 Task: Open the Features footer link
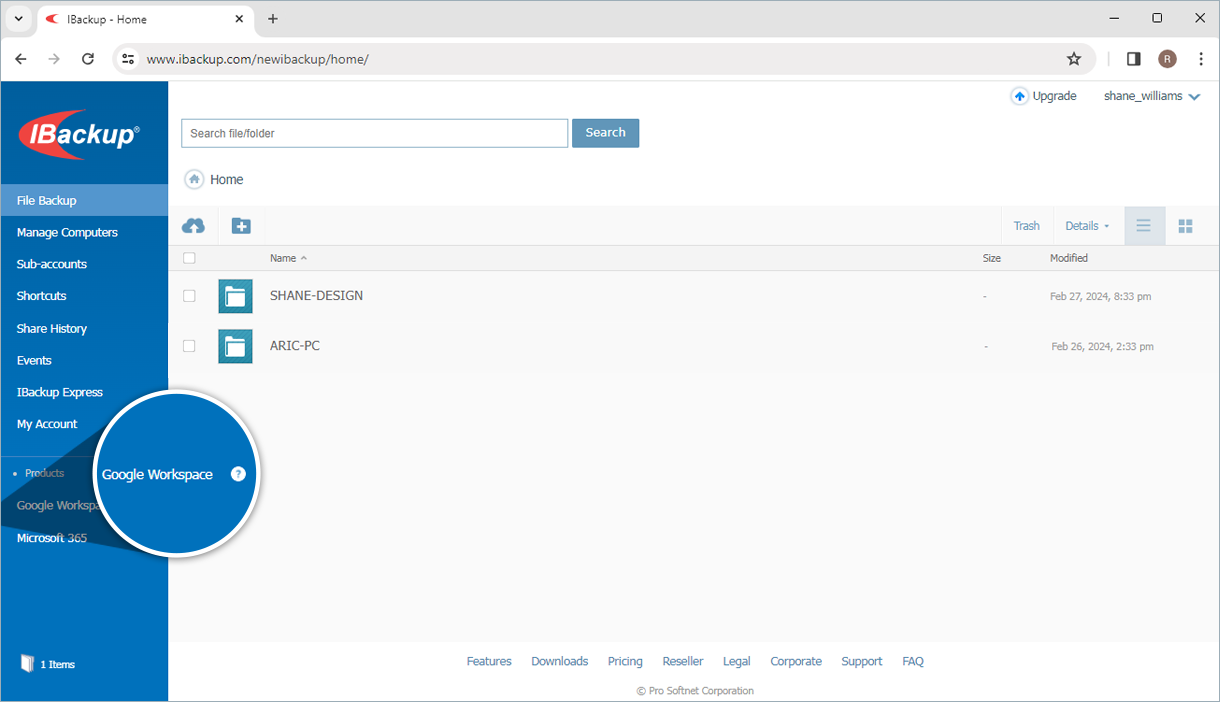coord(489,661)
